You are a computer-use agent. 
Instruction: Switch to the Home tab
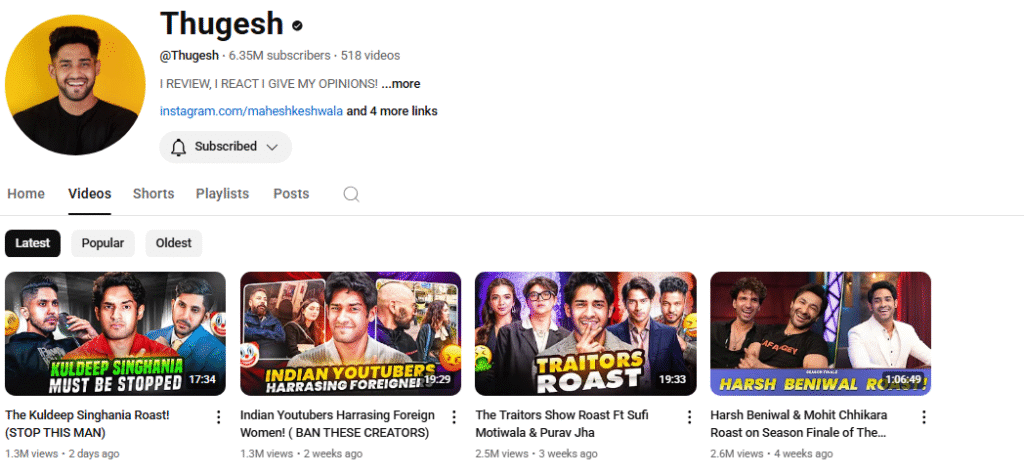26,194
